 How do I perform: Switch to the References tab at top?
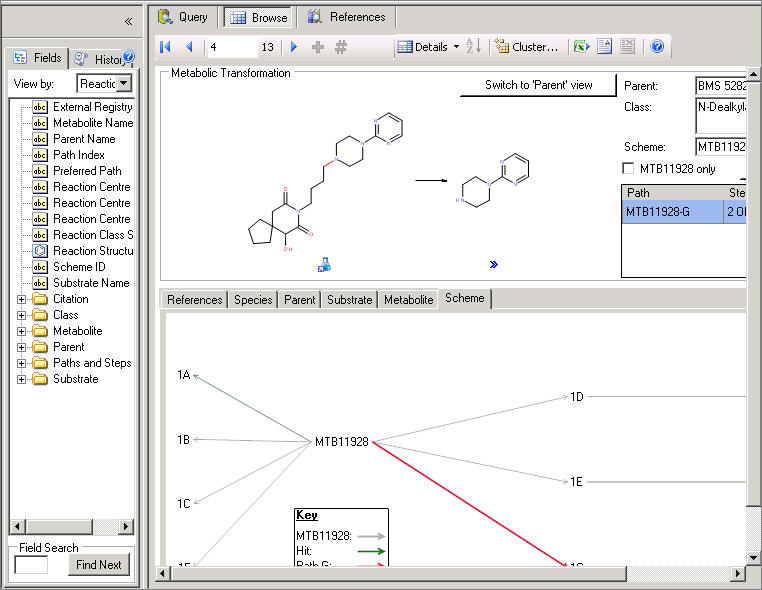[x=347, y=17]
